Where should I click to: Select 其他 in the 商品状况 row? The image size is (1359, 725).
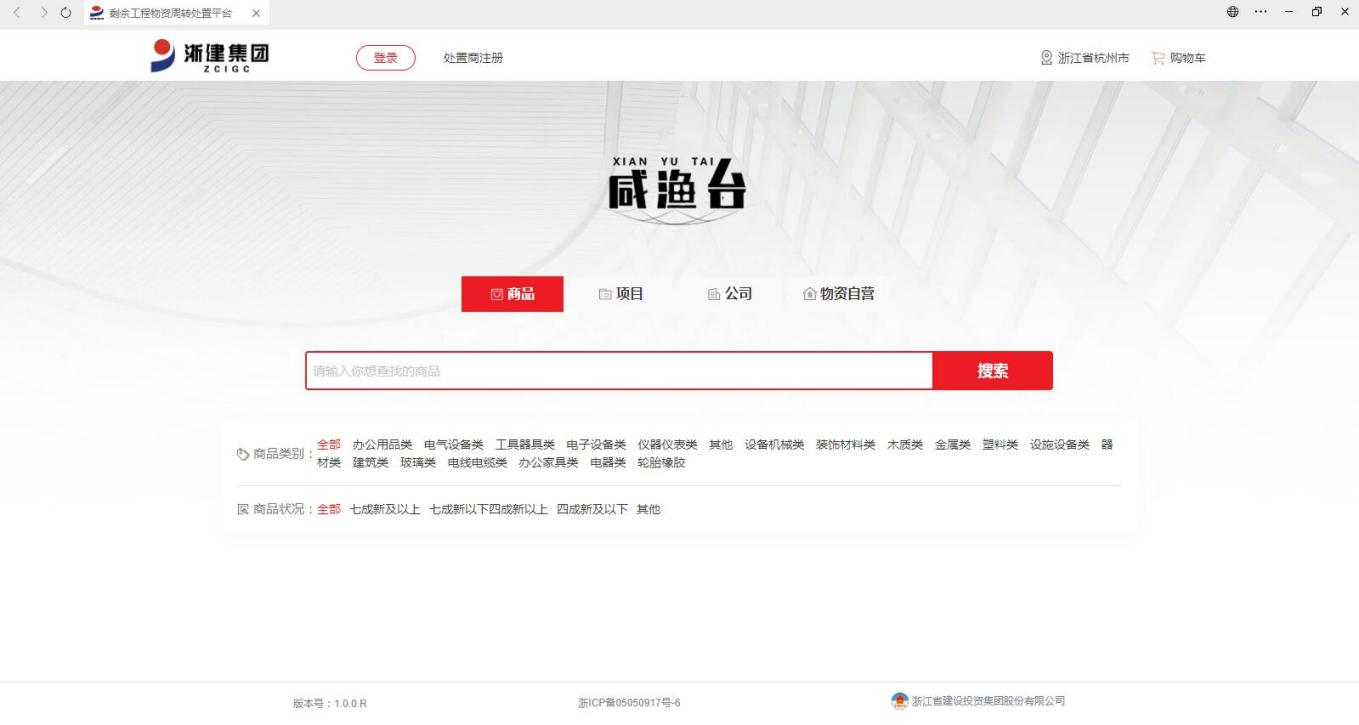[648, 509]
